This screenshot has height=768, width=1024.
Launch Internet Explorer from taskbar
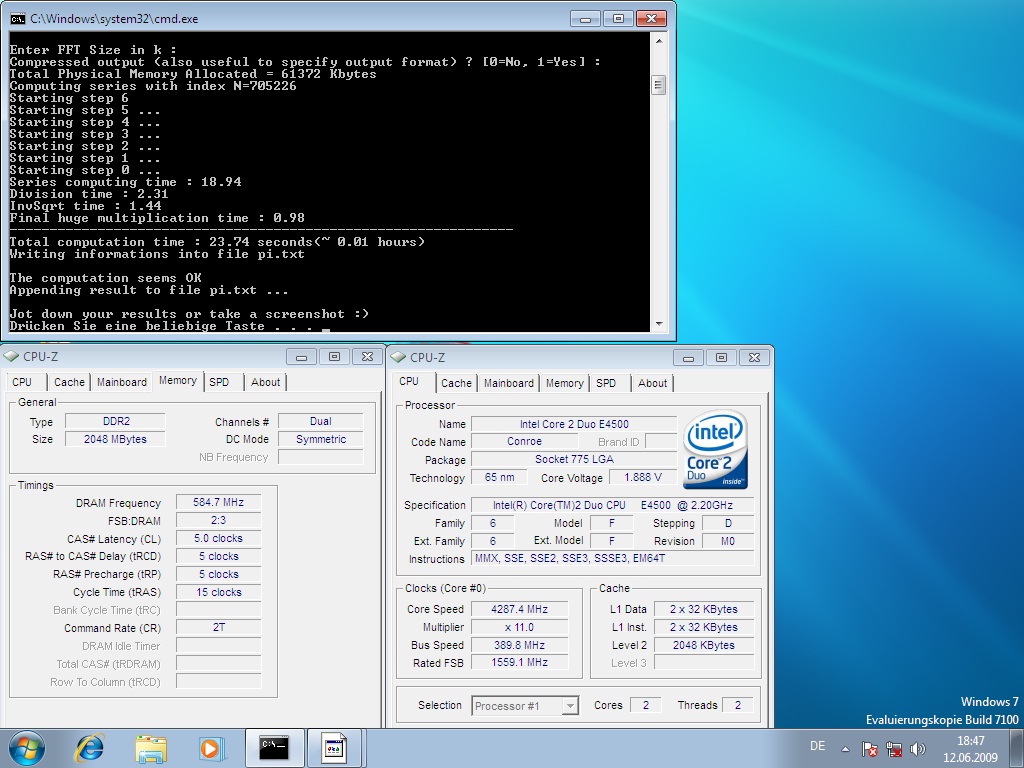tap(89, 748)
